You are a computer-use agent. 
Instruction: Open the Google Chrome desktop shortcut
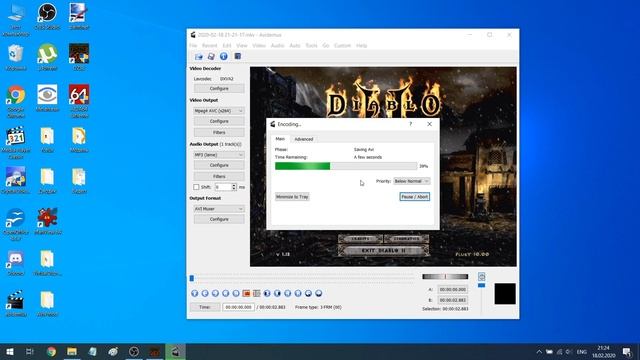coord(16,101)
